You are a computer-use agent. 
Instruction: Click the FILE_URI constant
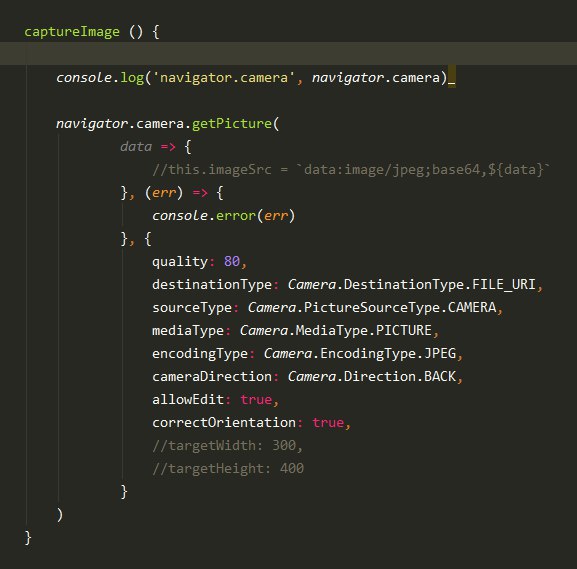click(x=503, y=284)
